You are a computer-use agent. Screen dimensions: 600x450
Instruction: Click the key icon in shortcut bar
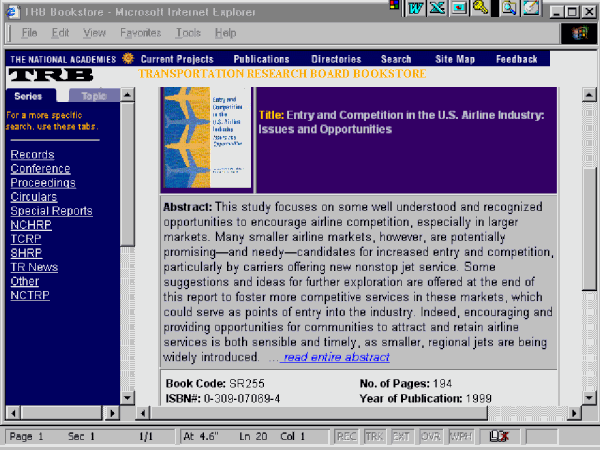click(x=481, y=8)
